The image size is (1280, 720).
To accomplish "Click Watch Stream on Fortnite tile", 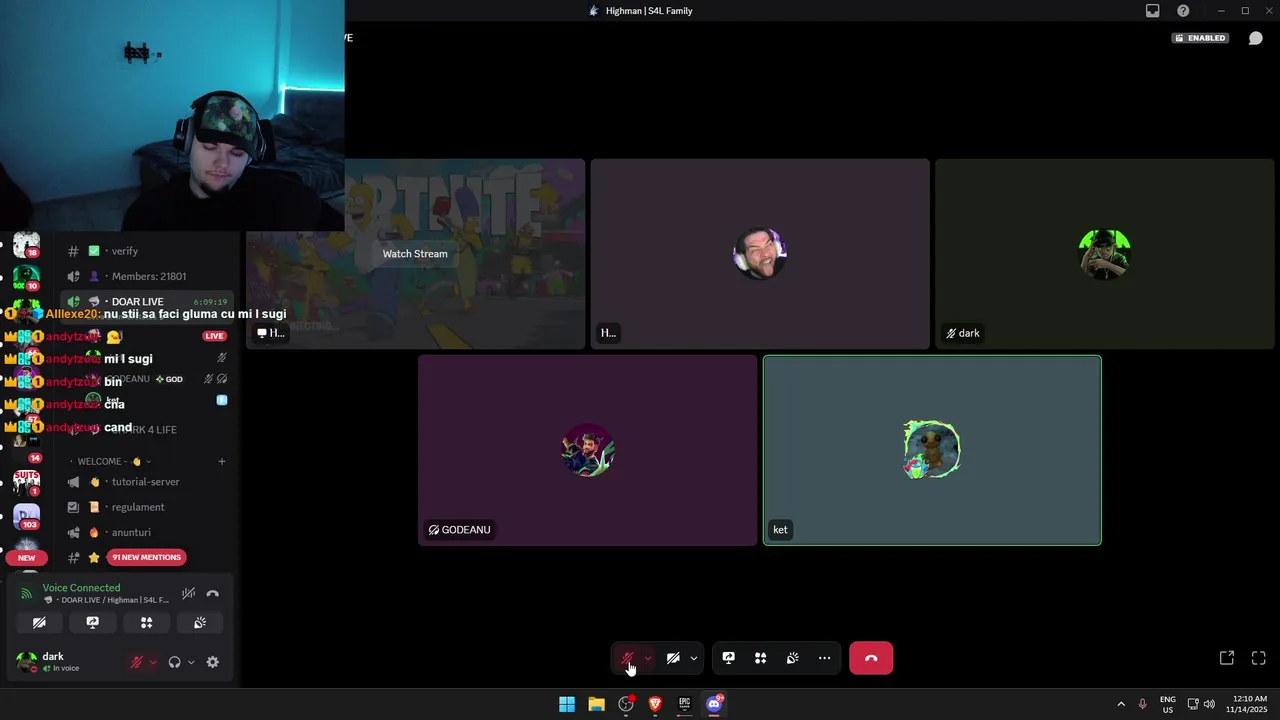I will (415, 254).
